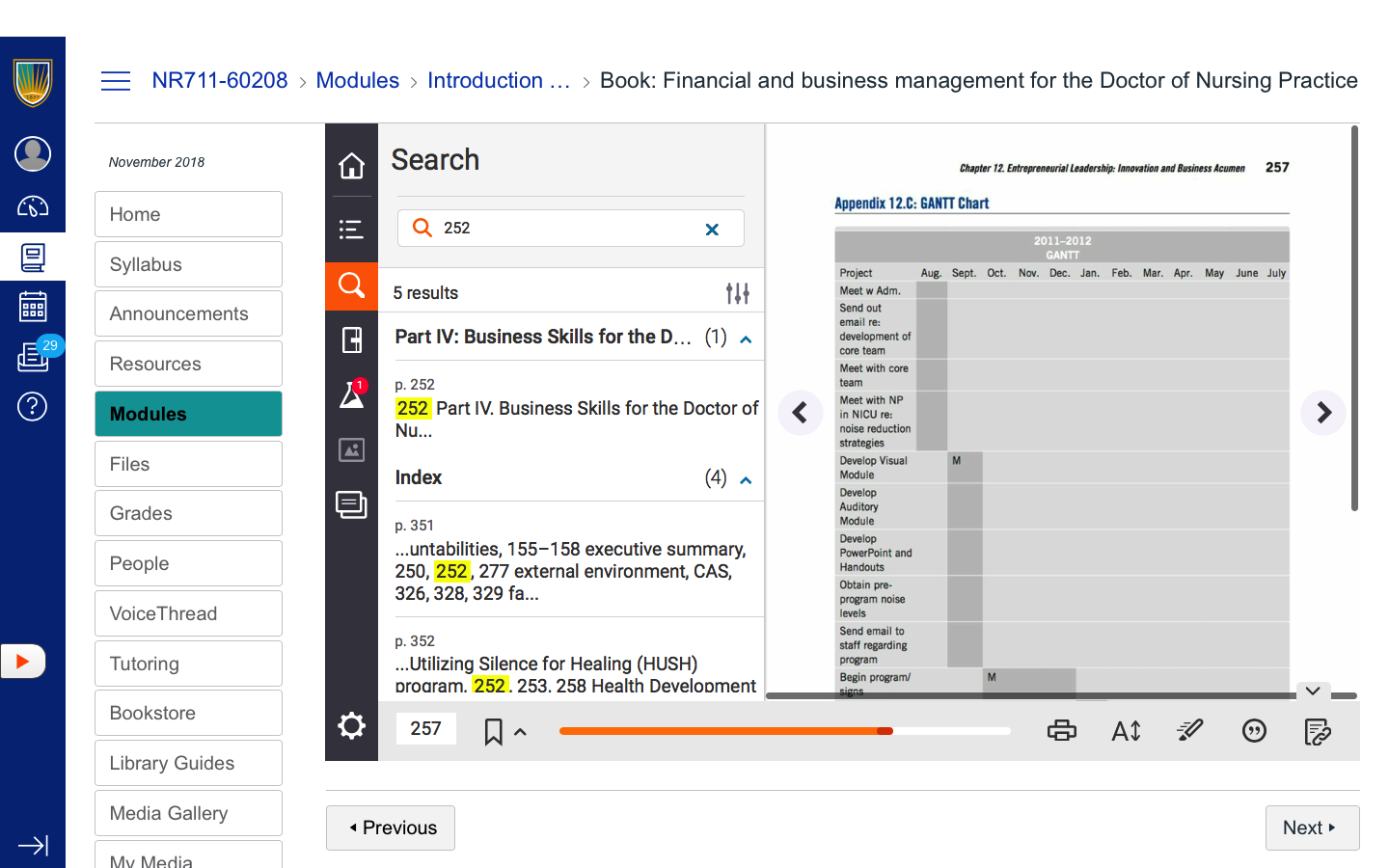Image resolution: width=1389 pixels, height=868 pixels.
Task: Select Syllabus in the course menu
Action: 188,264
